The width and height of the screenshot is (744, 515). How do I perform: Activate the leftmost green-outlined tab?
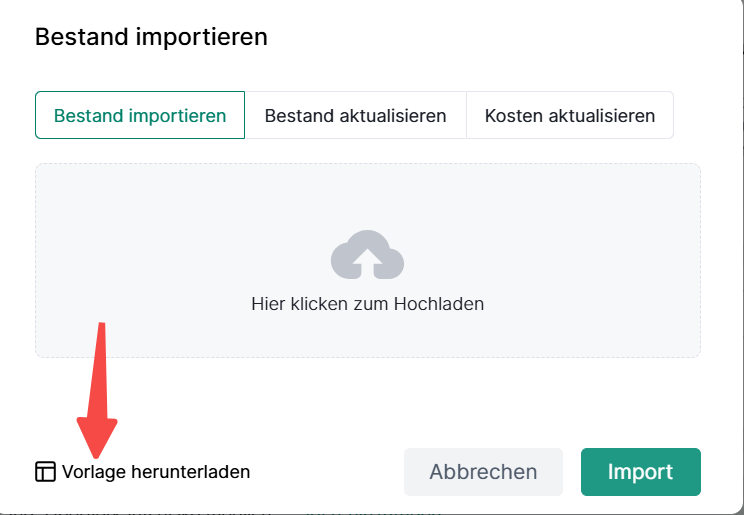click(x=140, y=115)
